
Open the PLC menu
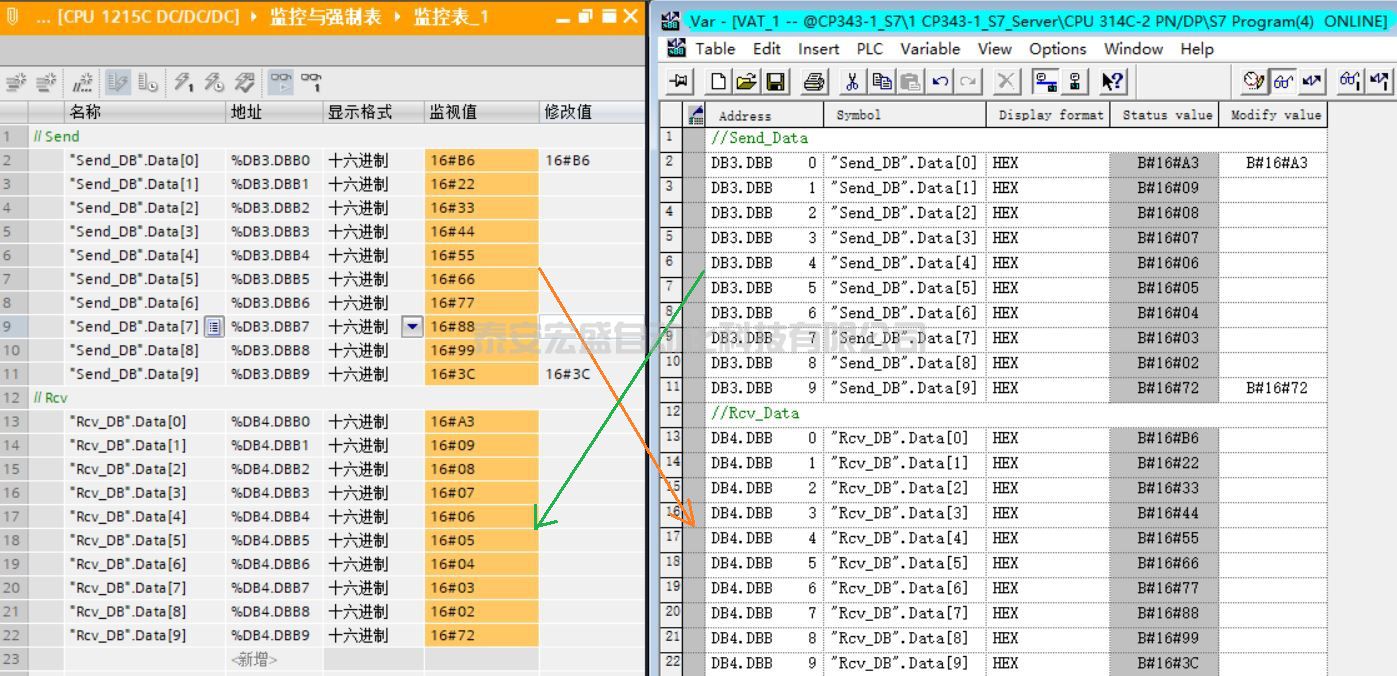pos(869,49)
